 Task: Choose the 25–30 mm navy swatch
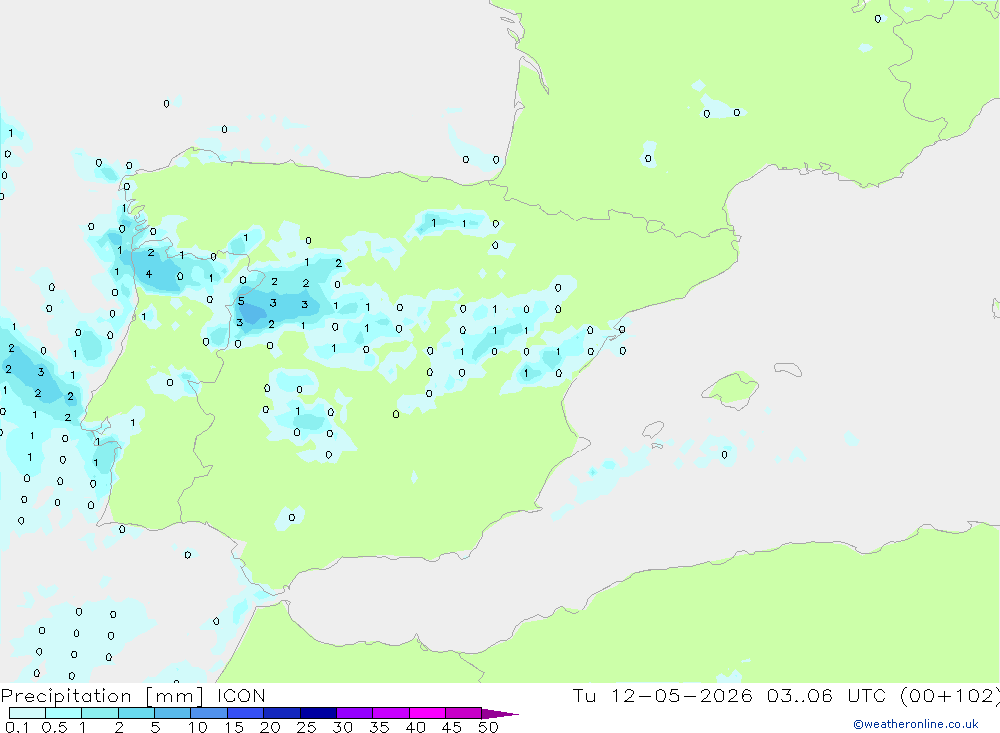pyautogui.click(x=318, y=713)
